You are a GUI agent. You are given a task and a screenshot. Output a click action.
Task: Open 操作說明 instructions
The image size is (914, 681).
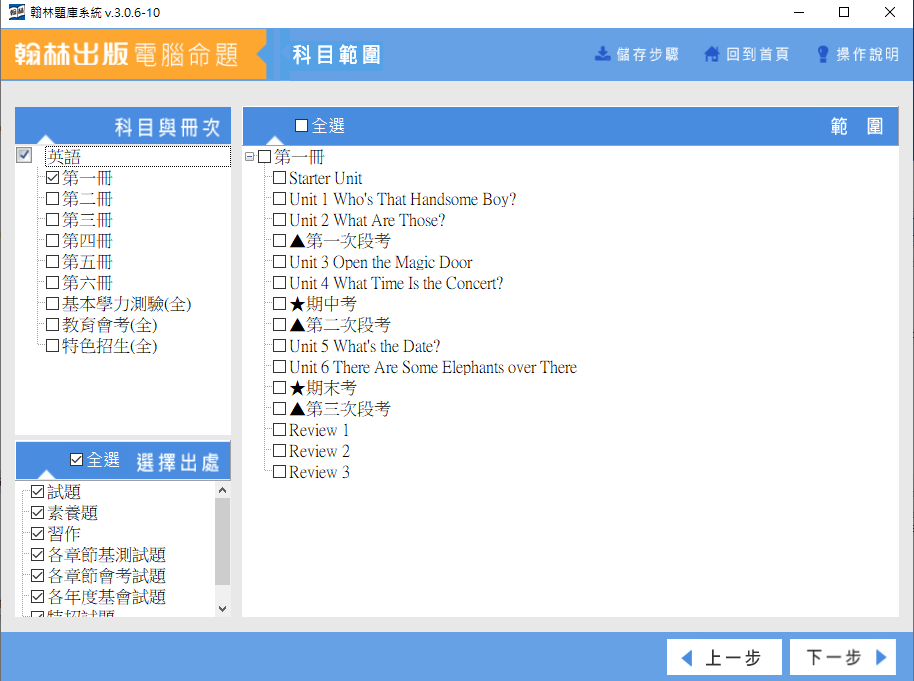click(x=857, y=54)
